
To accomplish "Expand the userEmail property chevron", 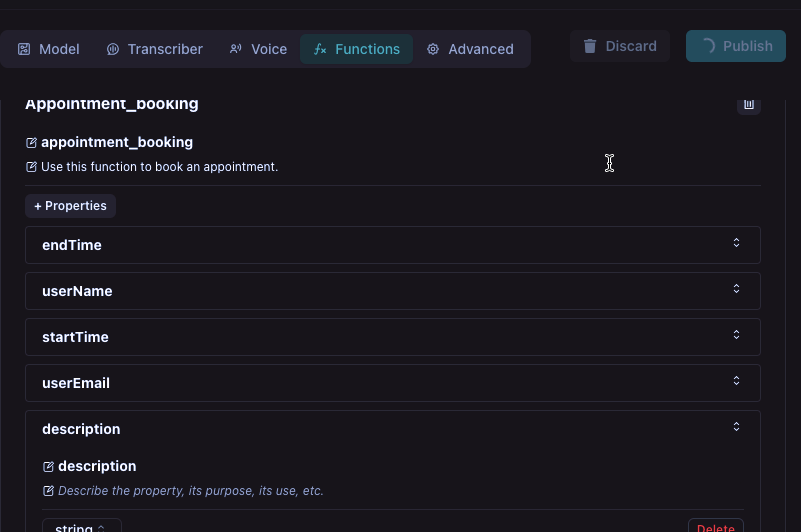I will 736,381.
